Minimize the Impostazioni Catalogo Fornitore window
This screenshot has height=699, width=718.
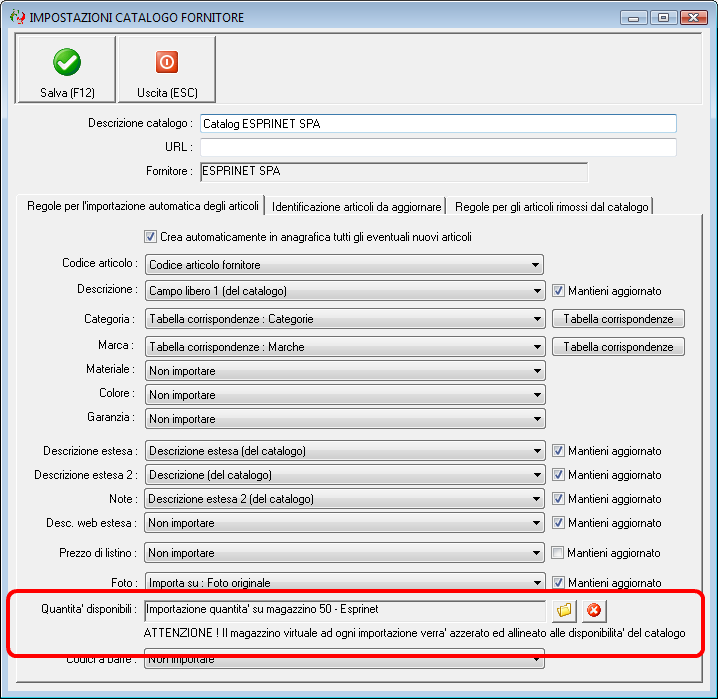(633, 17)
